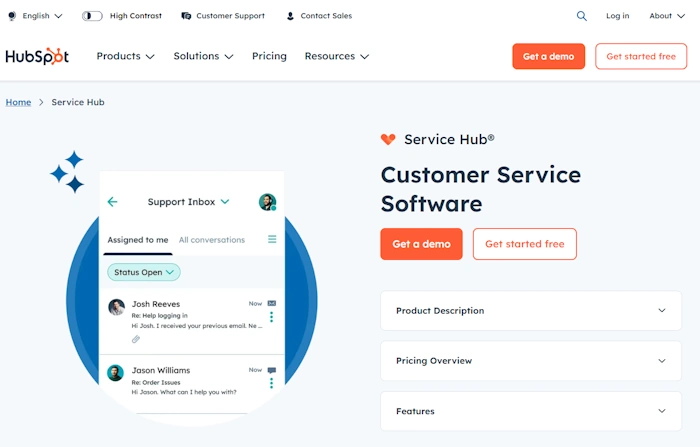The image size is (700, 447).
Task: Click the user avatar in Support Inbox header
Action: 267,202
